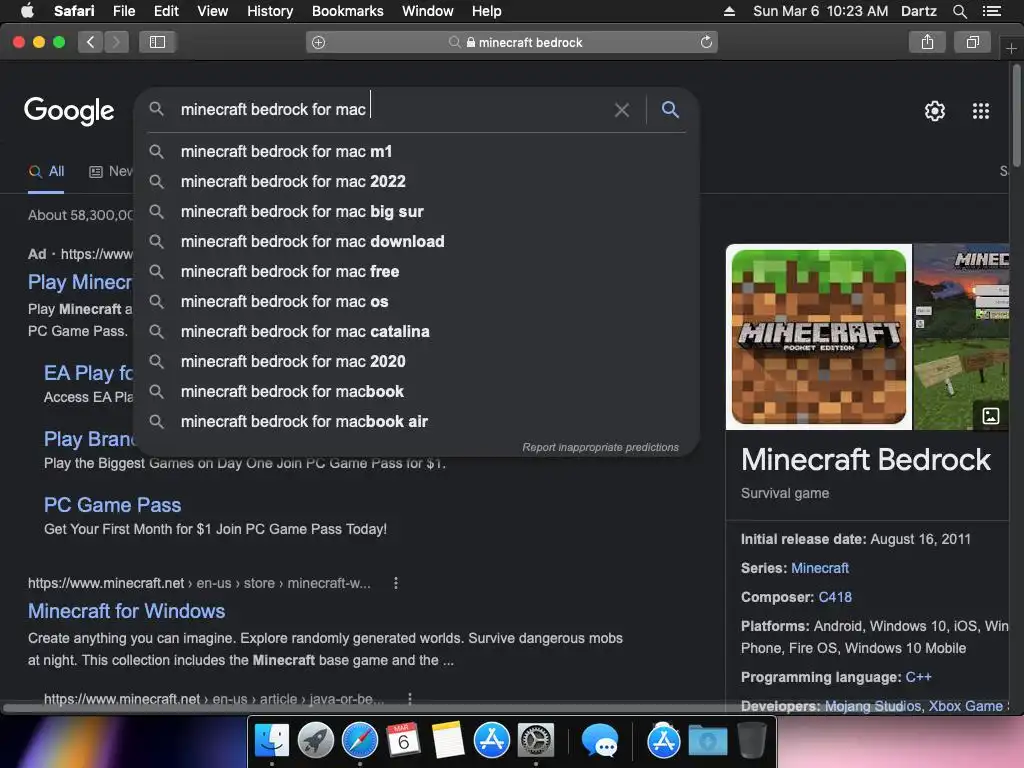Image resolution: width=1024 pixels, height=768 pixels.
Task: Open the C418 composer link
Action: pos(835,597)
